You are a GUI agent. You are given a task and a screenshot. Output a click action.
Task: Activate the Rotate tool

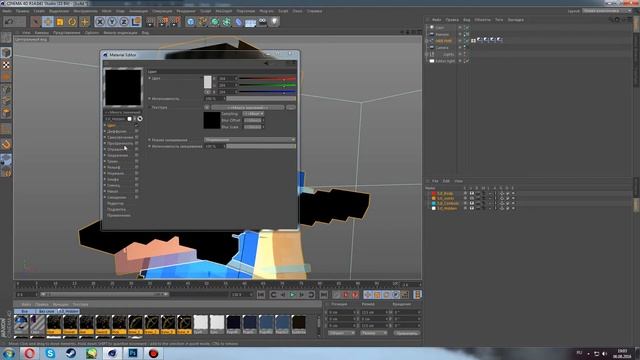tap(72, 21)
